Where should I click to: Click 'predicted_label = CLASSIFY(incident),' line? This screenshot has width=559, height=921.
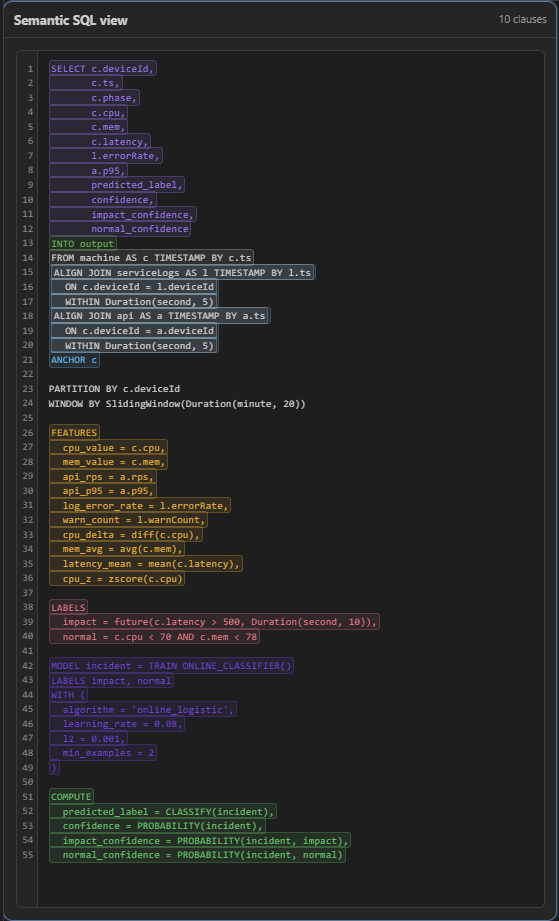pyautogui.click(x=163, y=811)
